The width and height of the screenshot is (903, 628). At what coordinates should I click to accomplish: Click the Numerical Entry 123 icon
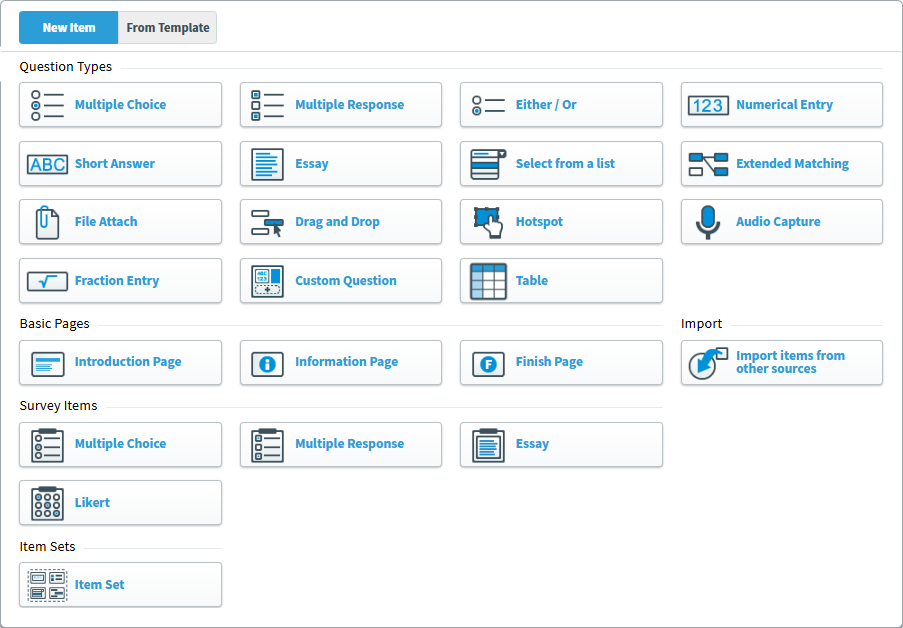(x=708, y=105)
